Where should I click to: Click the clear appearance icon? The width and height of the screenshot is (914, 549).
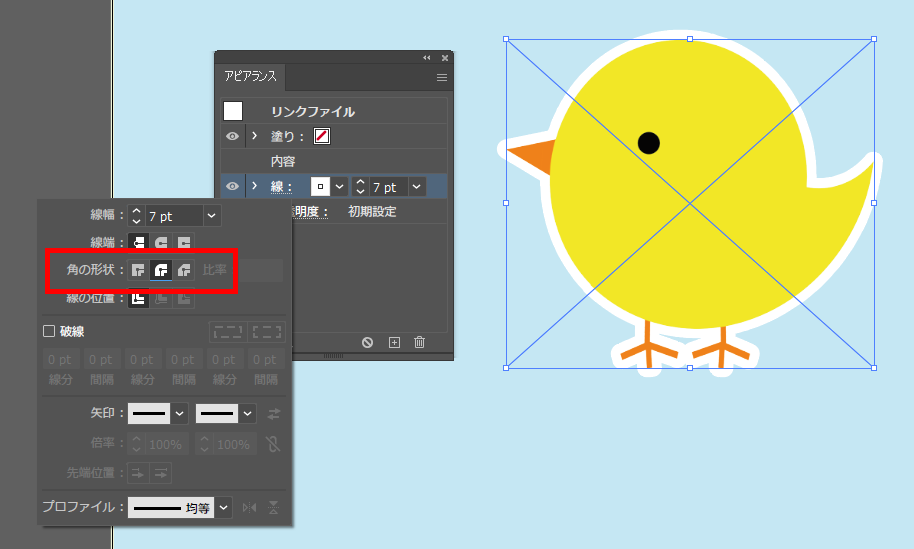pyautogui.click(x=368, y=342)
